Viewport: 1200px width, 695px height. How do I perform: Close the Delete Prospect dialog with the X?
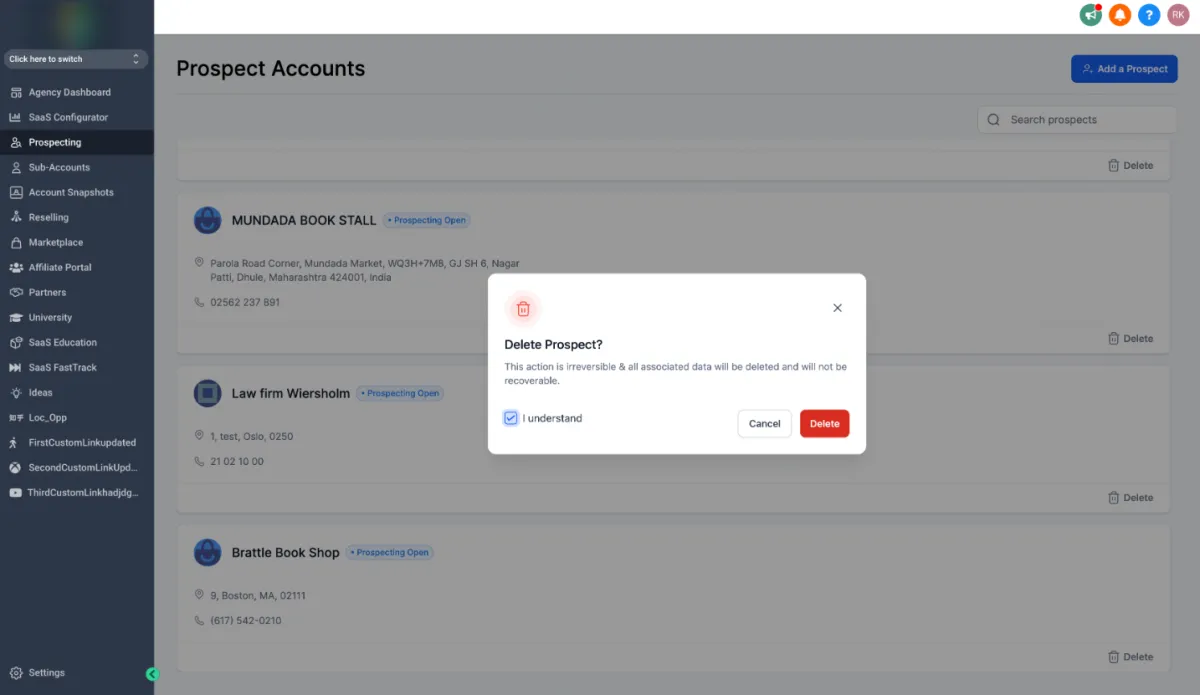tap(838, 308)
